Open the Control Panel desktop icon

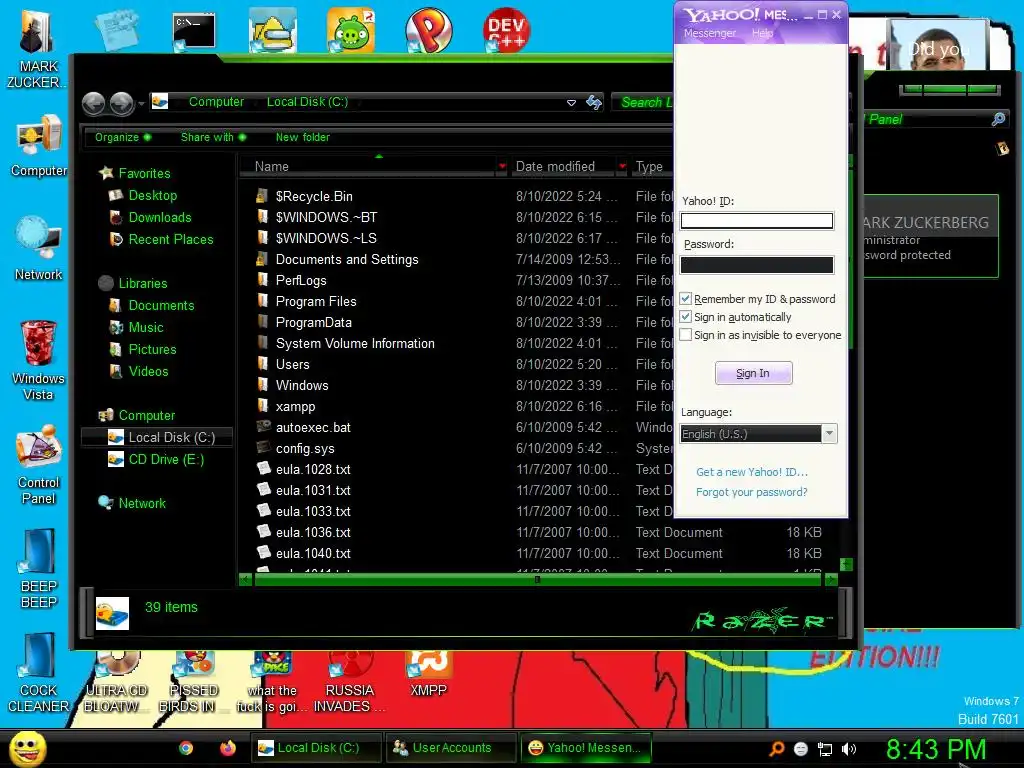coord(39,465)
